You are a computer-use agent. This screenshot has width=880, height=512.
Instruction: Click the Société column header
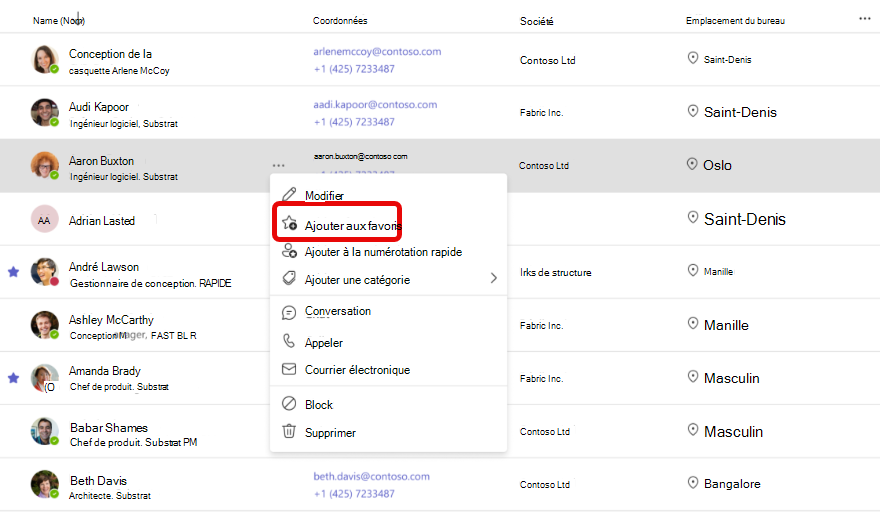point(537,21)
